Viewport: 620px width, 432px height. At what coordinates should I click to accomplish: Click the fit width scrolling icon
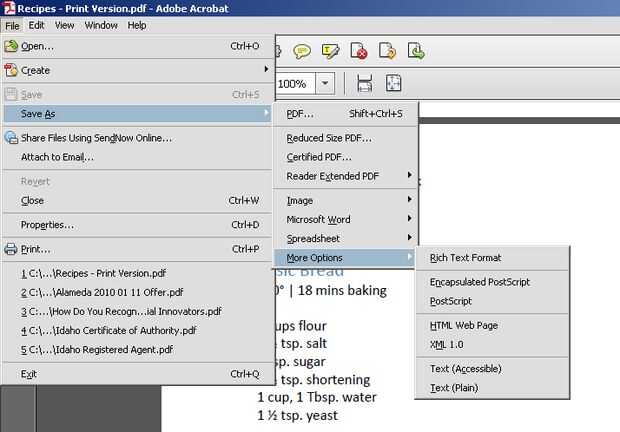click(x=364, y=83)
